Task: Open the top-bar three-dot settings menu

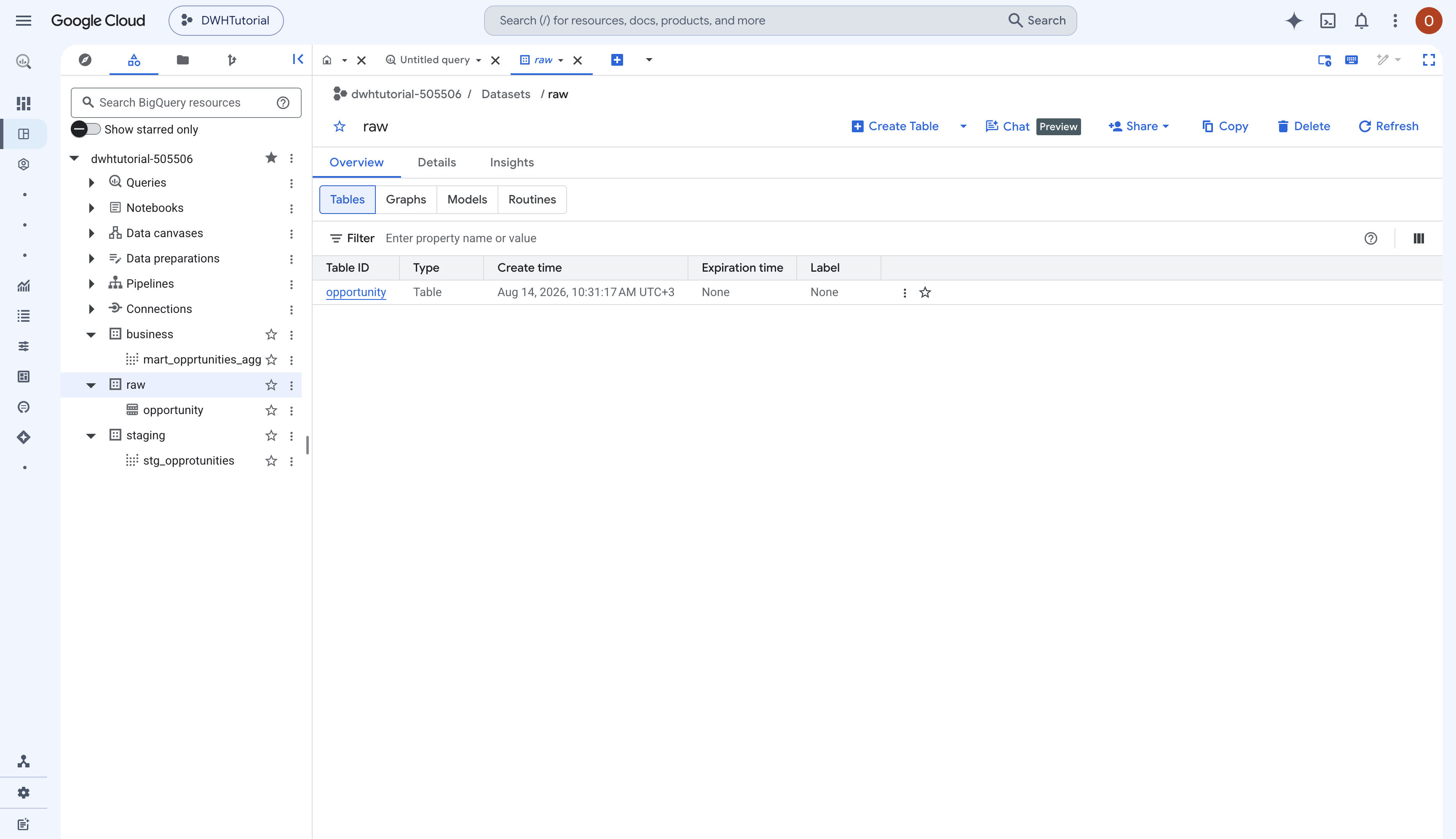Action: click(x=1395, y=21)
